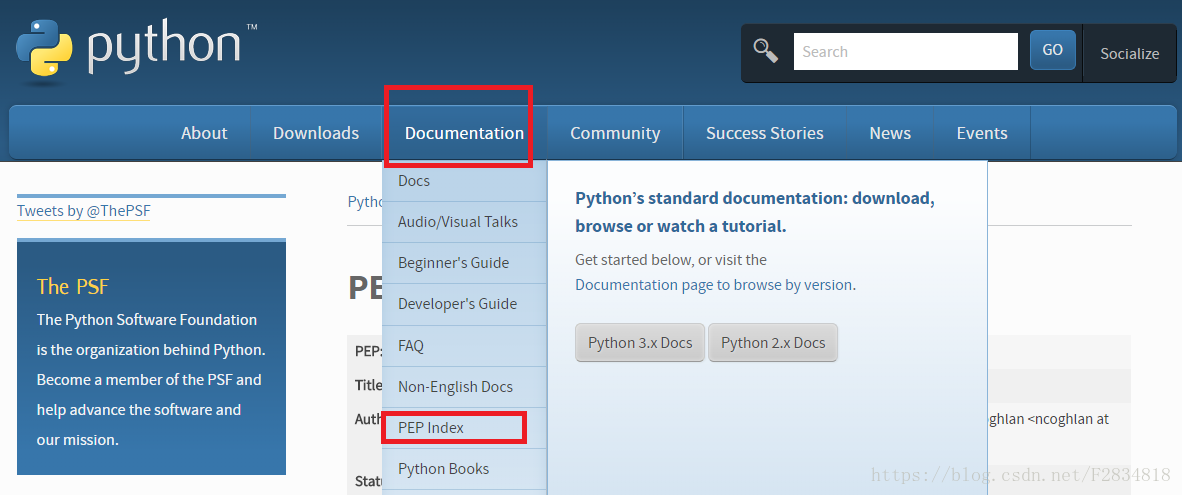The image size is (1182, 495).
Task: Select Beginner's Guide menu entry
Action: 464,263
